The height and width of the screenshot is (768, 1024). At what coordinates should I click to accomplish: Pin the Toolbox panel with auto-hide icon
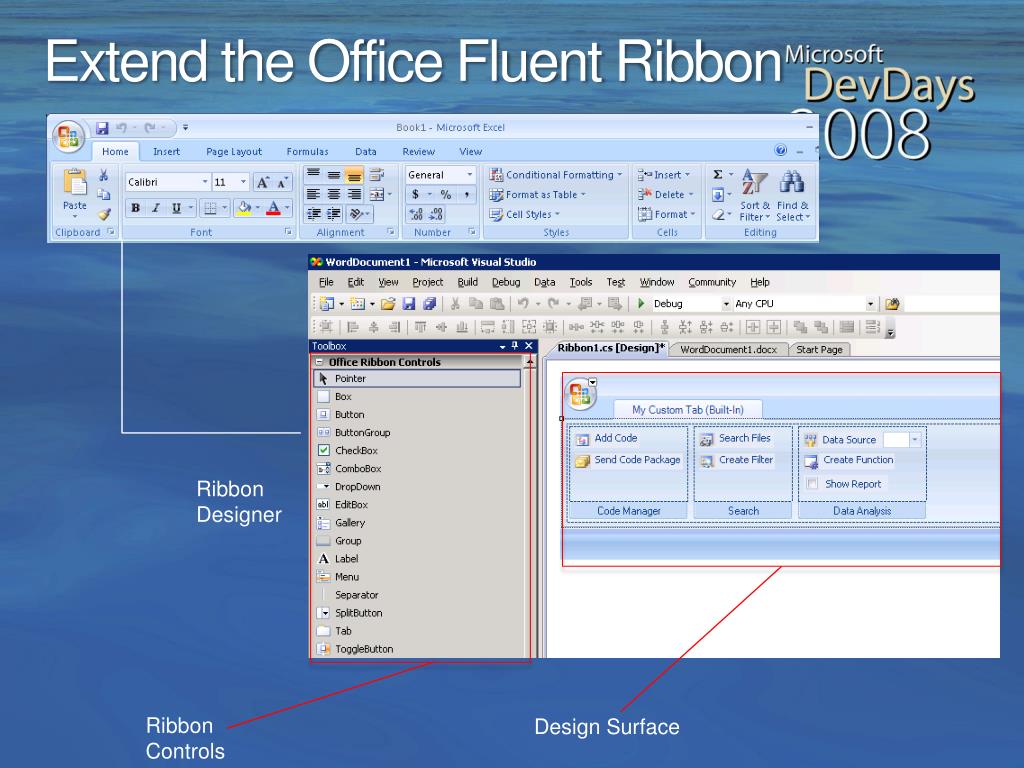[515, 345]
